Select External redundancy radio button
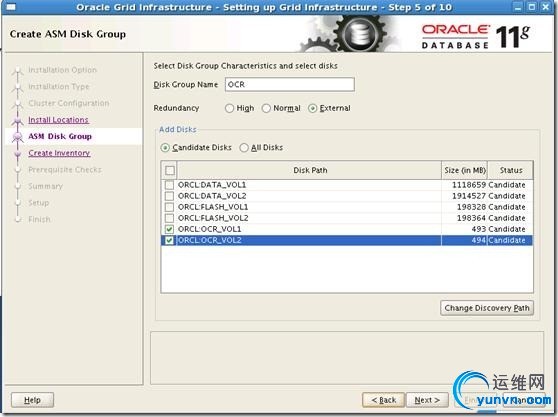Image resolution: width=558 pixels, height=417 pixels. 312,108
